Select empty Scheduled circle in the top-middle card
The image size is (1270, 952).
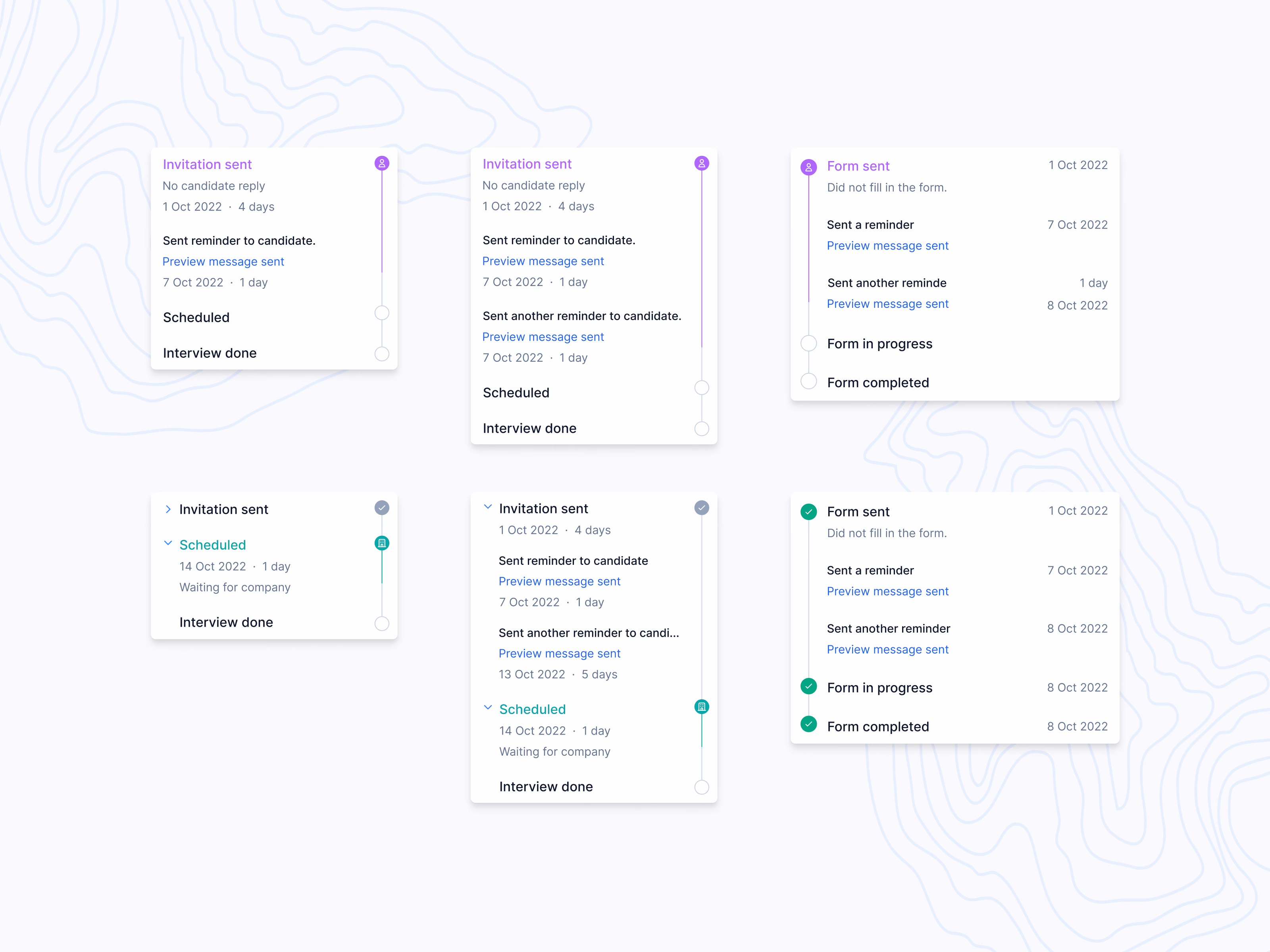point(702,388)
